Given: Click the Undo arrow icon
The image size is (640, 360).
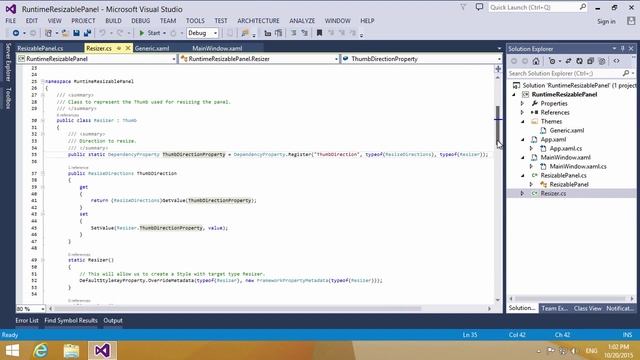Looking at the screenshot, I should pos(102,33).
